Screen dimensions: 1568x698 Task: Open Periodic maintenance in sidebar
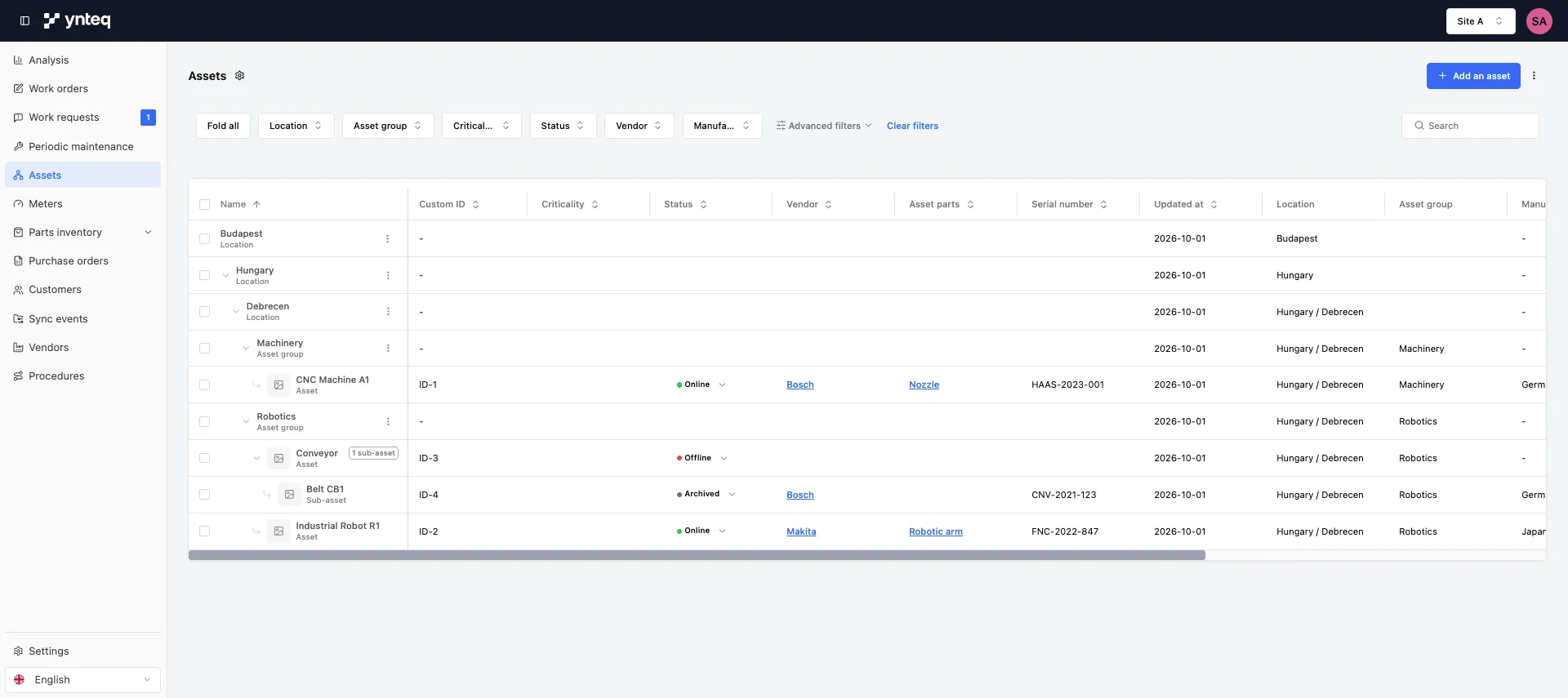pyautogui.click(x=82, y=147)
